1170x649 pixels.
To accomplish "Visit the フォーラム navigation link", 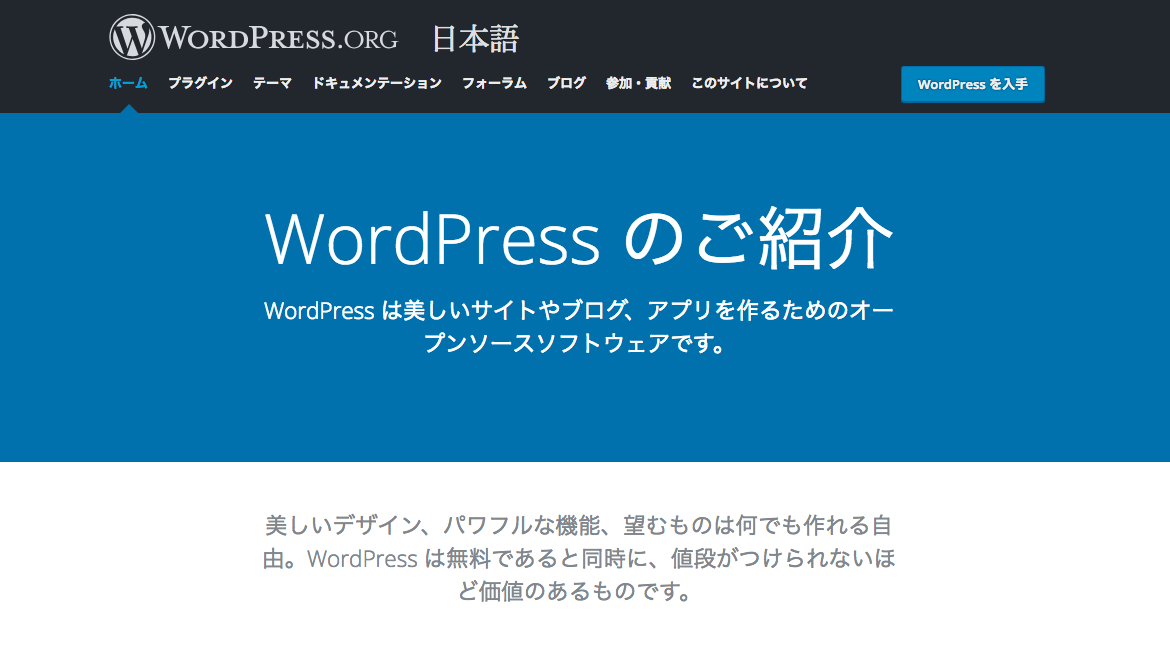I will 494,83.
